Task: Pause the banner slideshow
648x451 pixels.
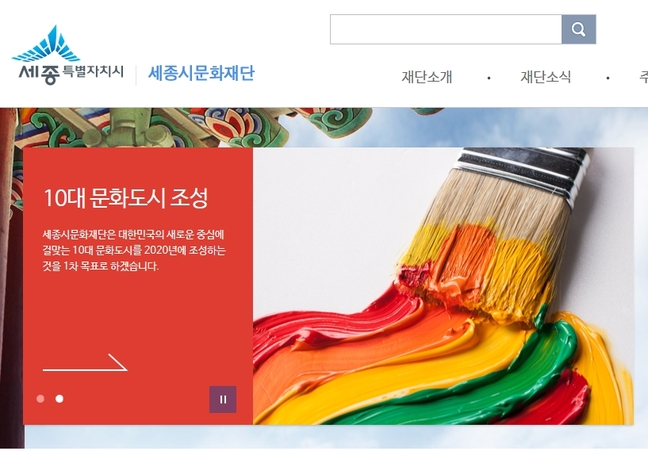Action: [x=223, y=399]
